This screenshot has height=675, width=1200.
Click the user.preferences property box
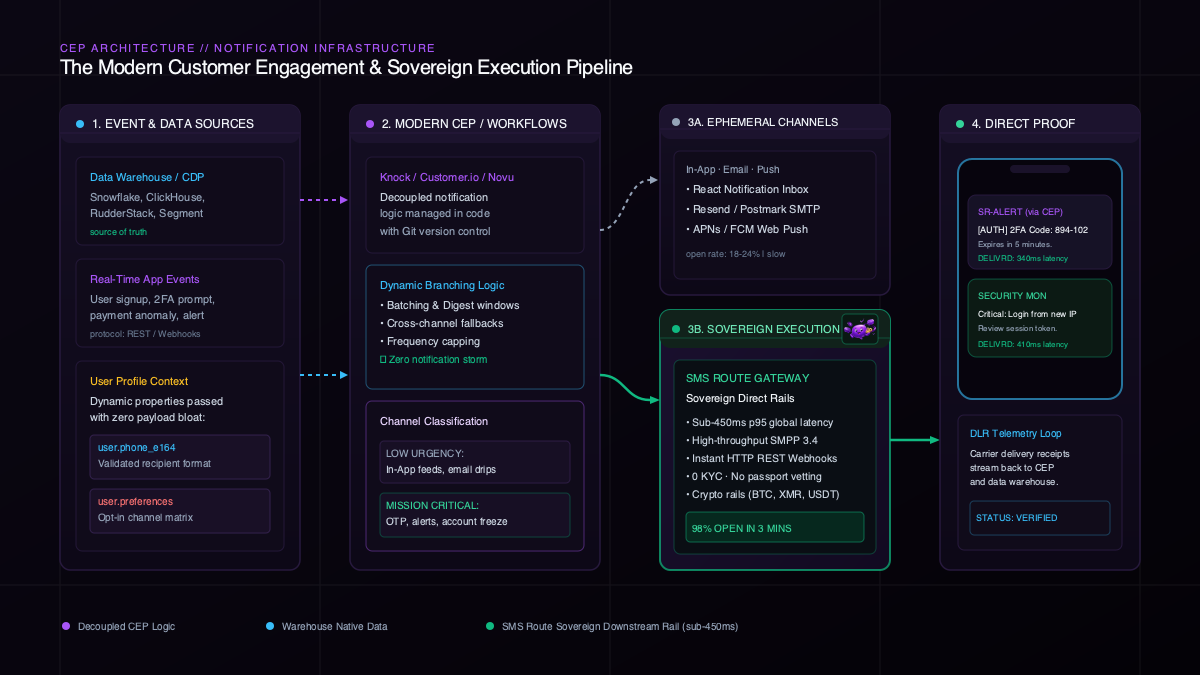[180, 510]
